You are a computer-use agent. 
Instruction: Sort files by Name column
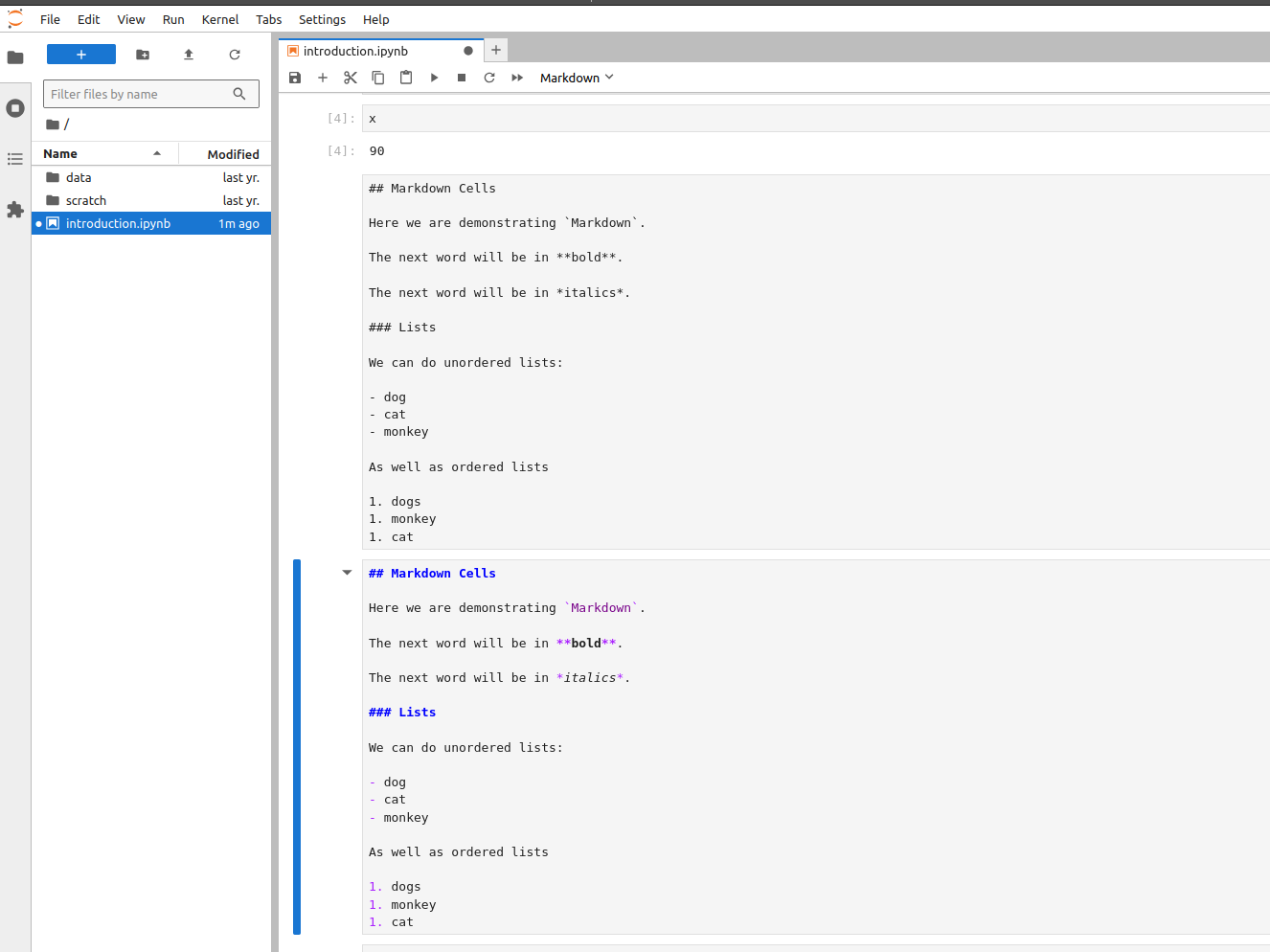click(x=60, y=153)
